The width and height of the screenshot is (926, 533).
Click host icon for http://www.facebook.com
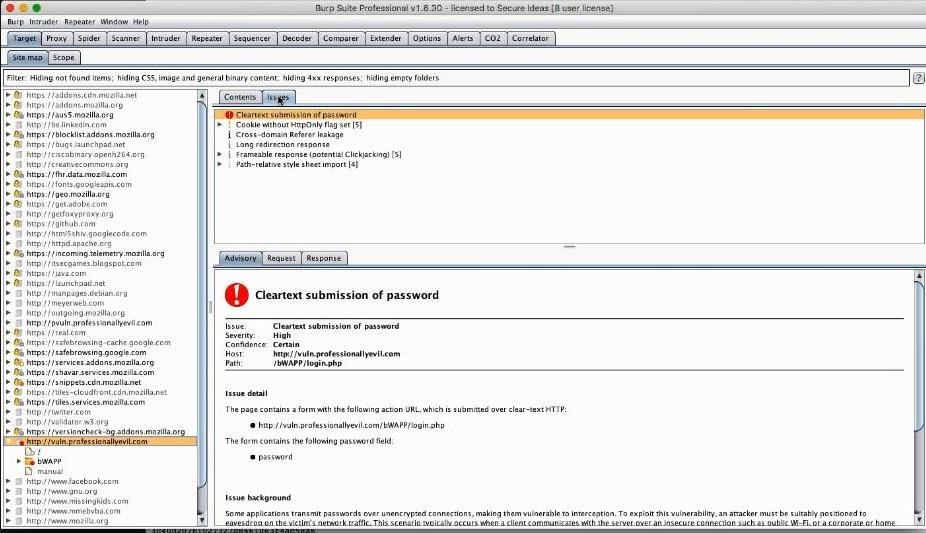18,481
